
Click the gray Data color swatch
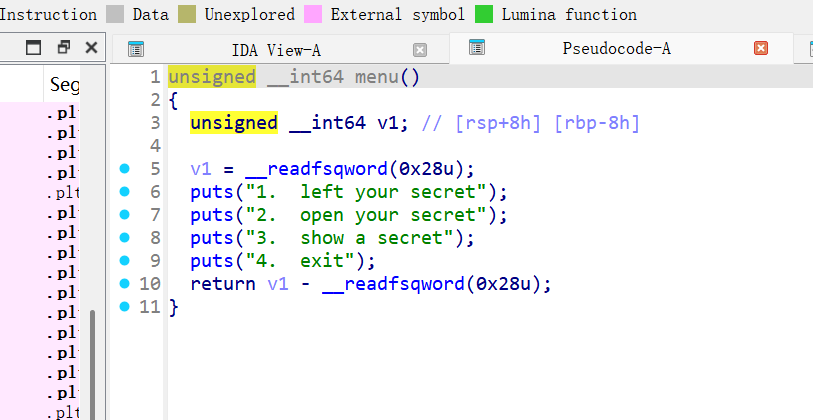115,14
